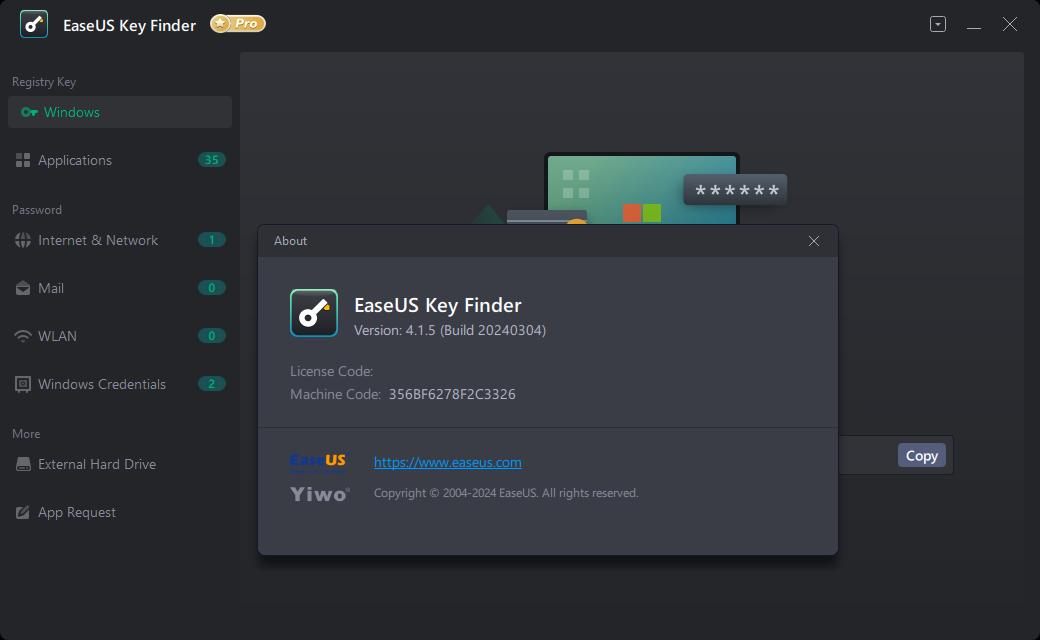1040x640 pixels.
Task: Open Internet & Network passwords
Action: tap(120, 240)
